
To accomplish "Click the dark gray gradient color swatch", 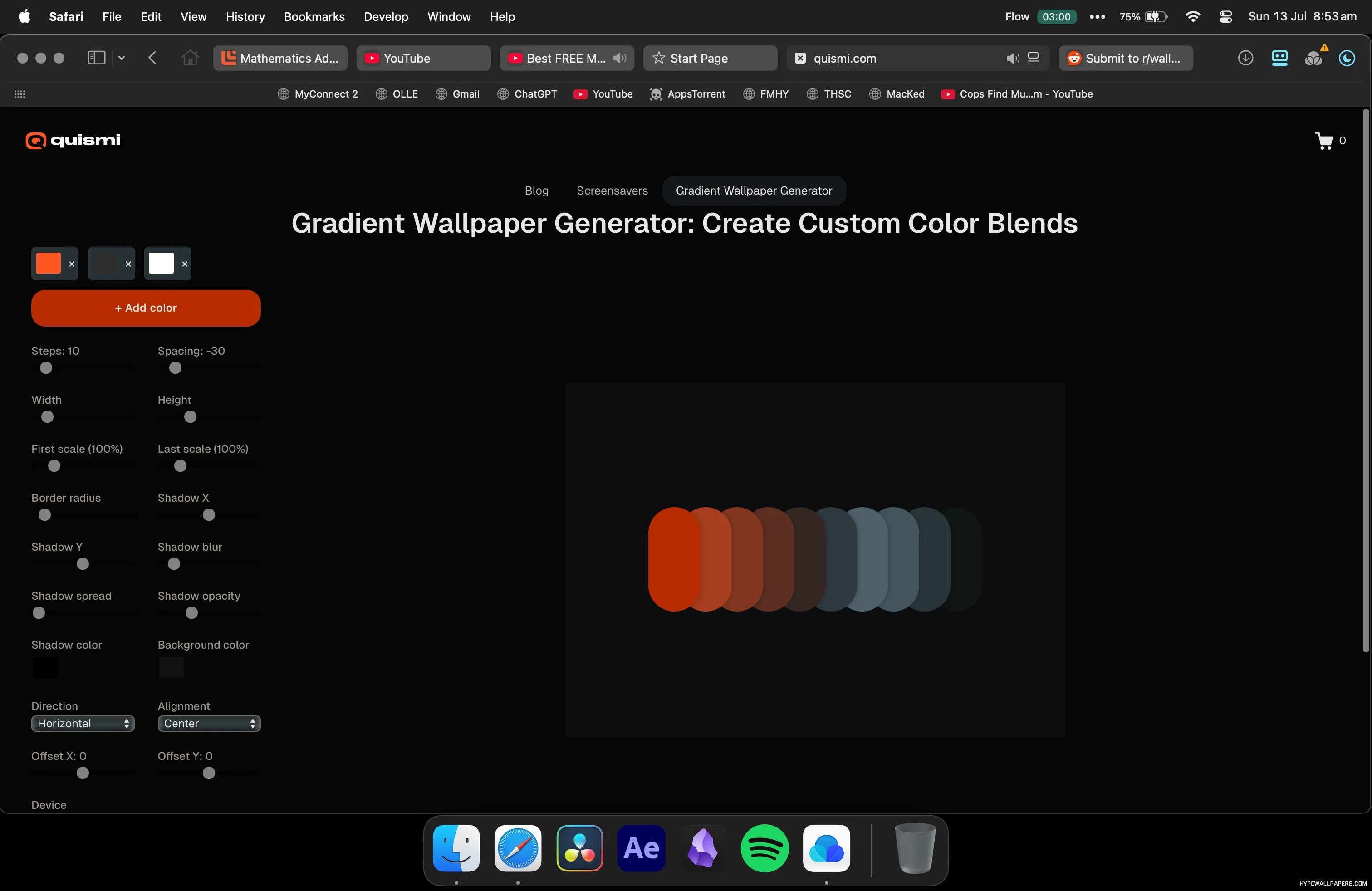I will (x=105, y=264).
